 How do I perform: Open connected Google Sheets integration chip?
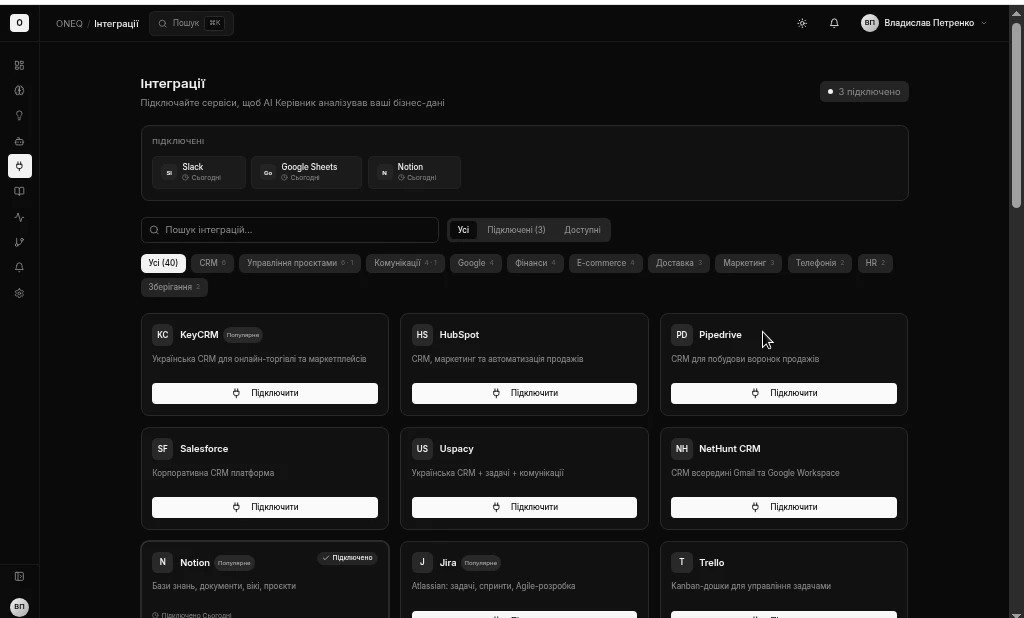(x=306, y=172)
